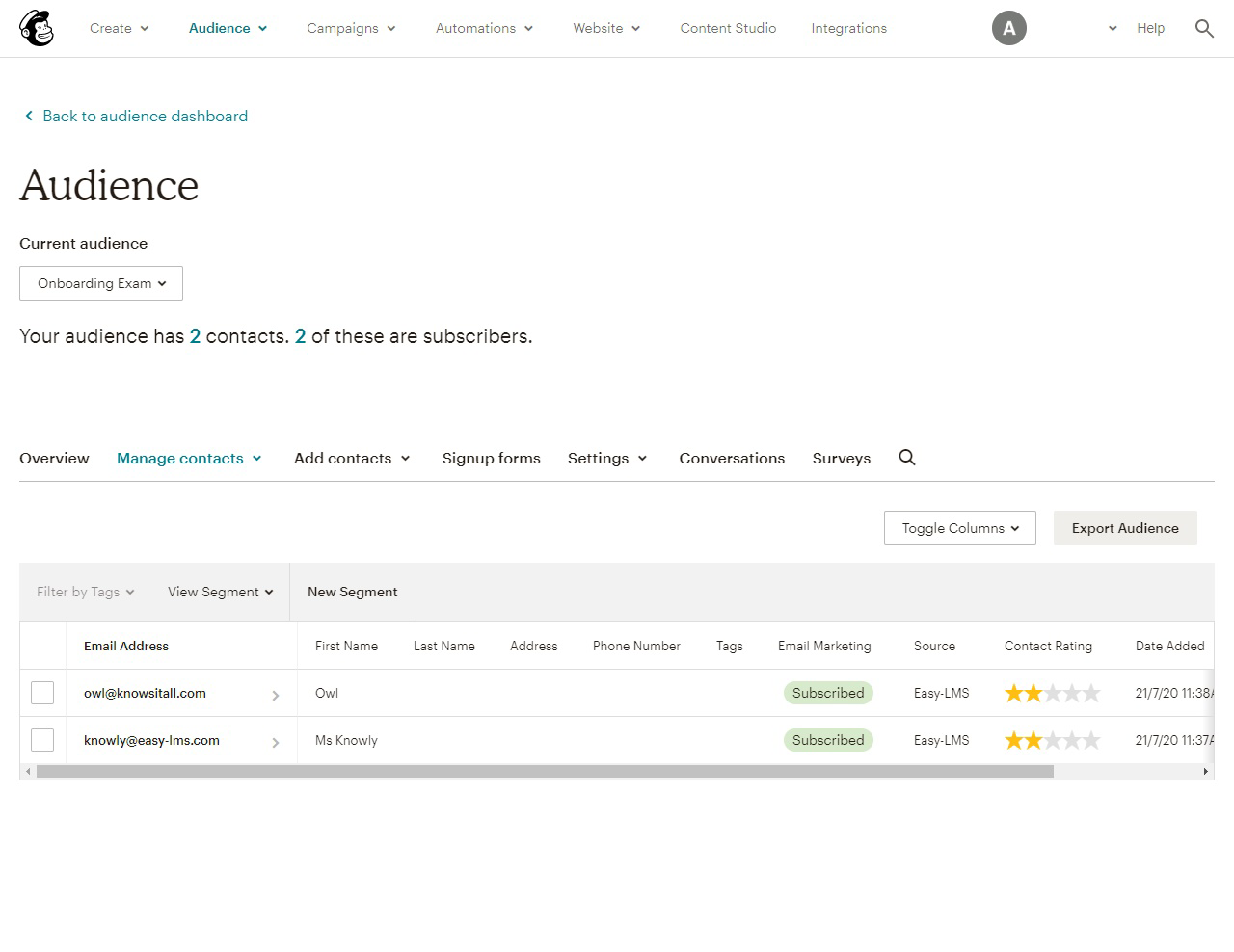1234x952 pixels.
Task: Select the checkbox for owl@knowsitall.com
Action: point(42,693)
